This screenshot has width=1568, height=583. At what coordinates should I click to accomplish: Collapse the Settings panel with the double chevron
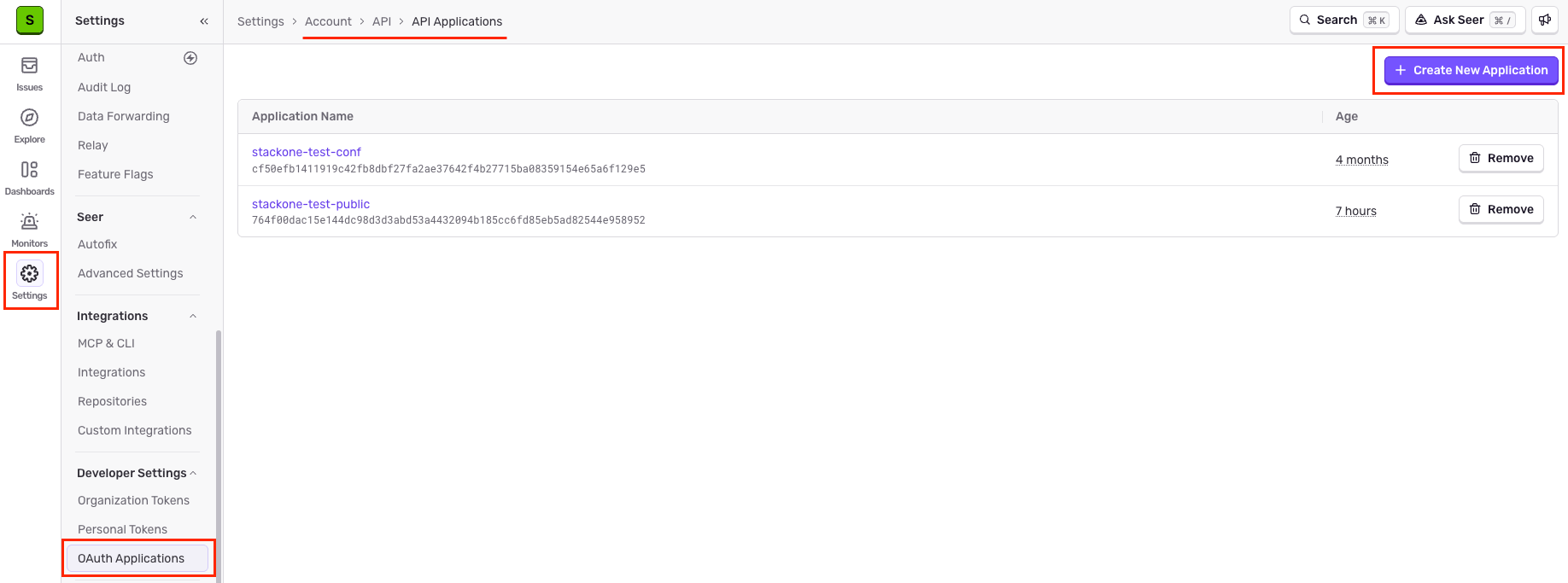point(204,21)
